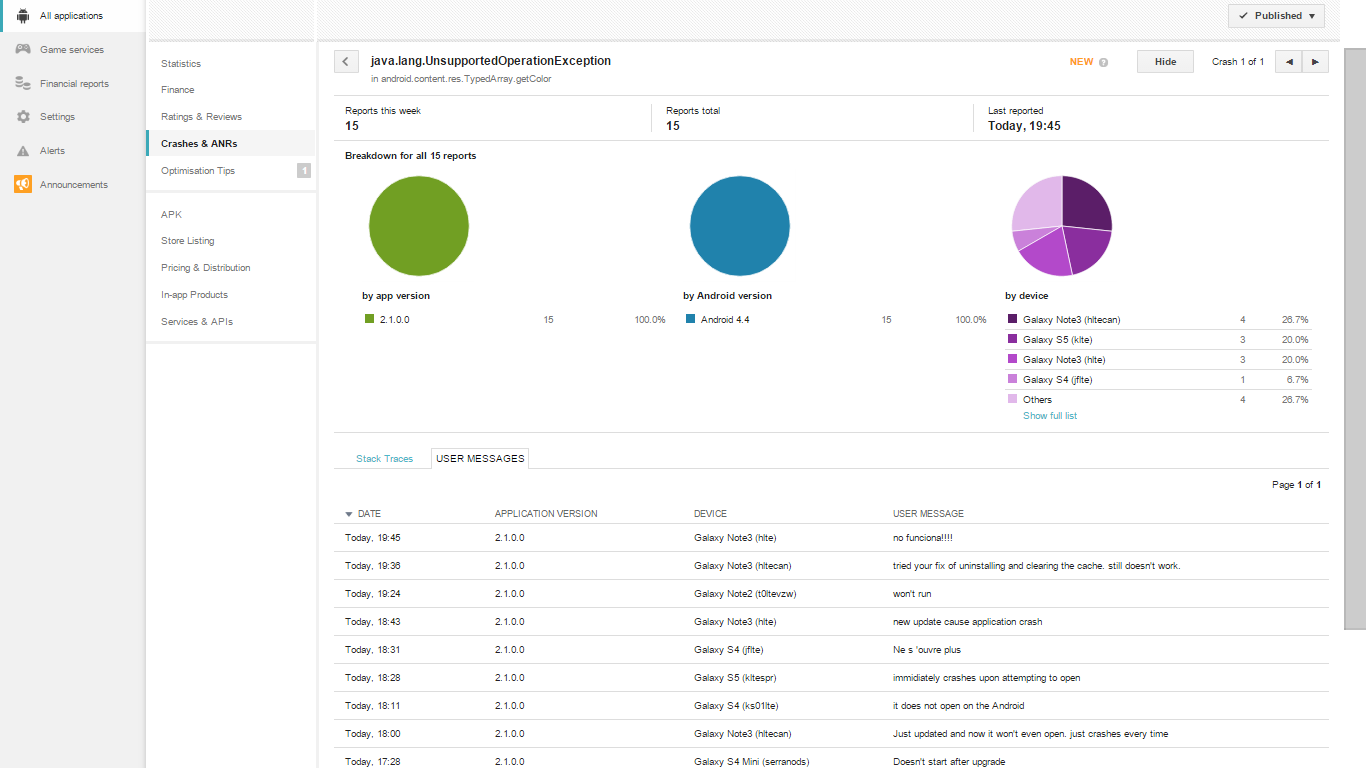
Task: Click the green swatch for version 2.1.0.0
Action: [370, 320]
